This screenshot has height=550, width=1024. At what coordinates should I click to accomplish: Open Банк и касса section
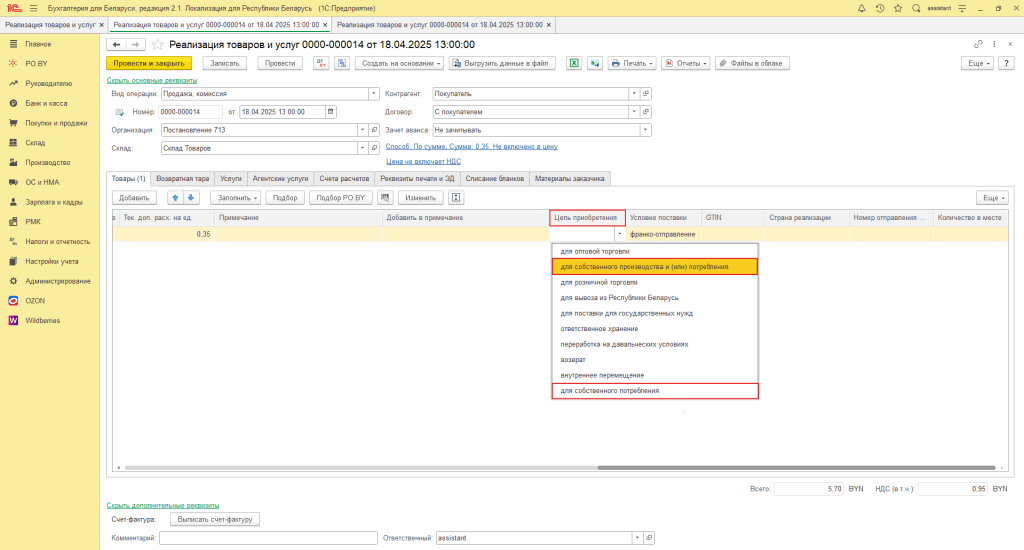click(46, 103)
